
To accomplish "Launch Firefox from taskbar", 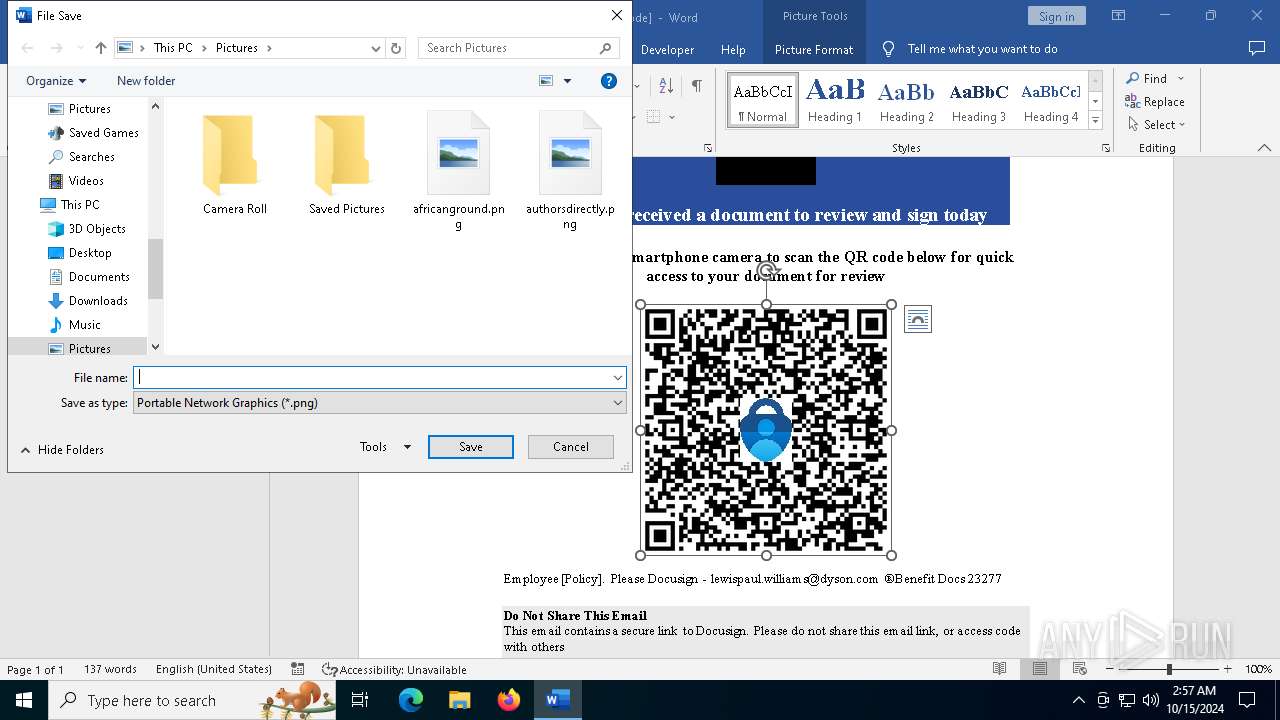I will point(509,700).
